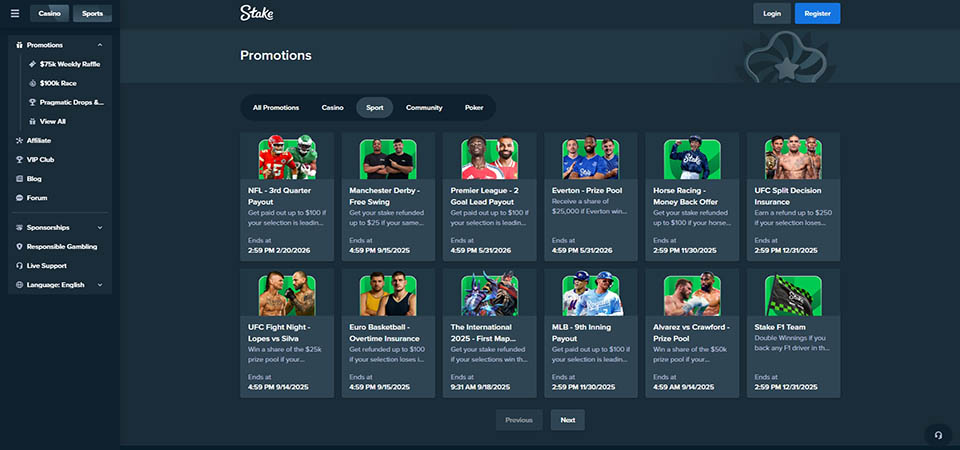Click the VIP Club trophy icon
Image resolution: width=960 pixels, height=450 pixels.
20,160
